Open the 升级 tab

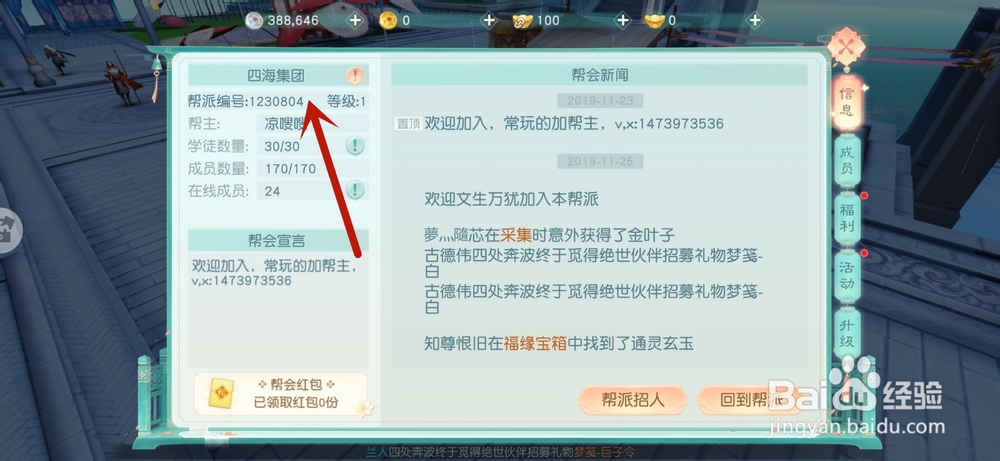(847, 332)
